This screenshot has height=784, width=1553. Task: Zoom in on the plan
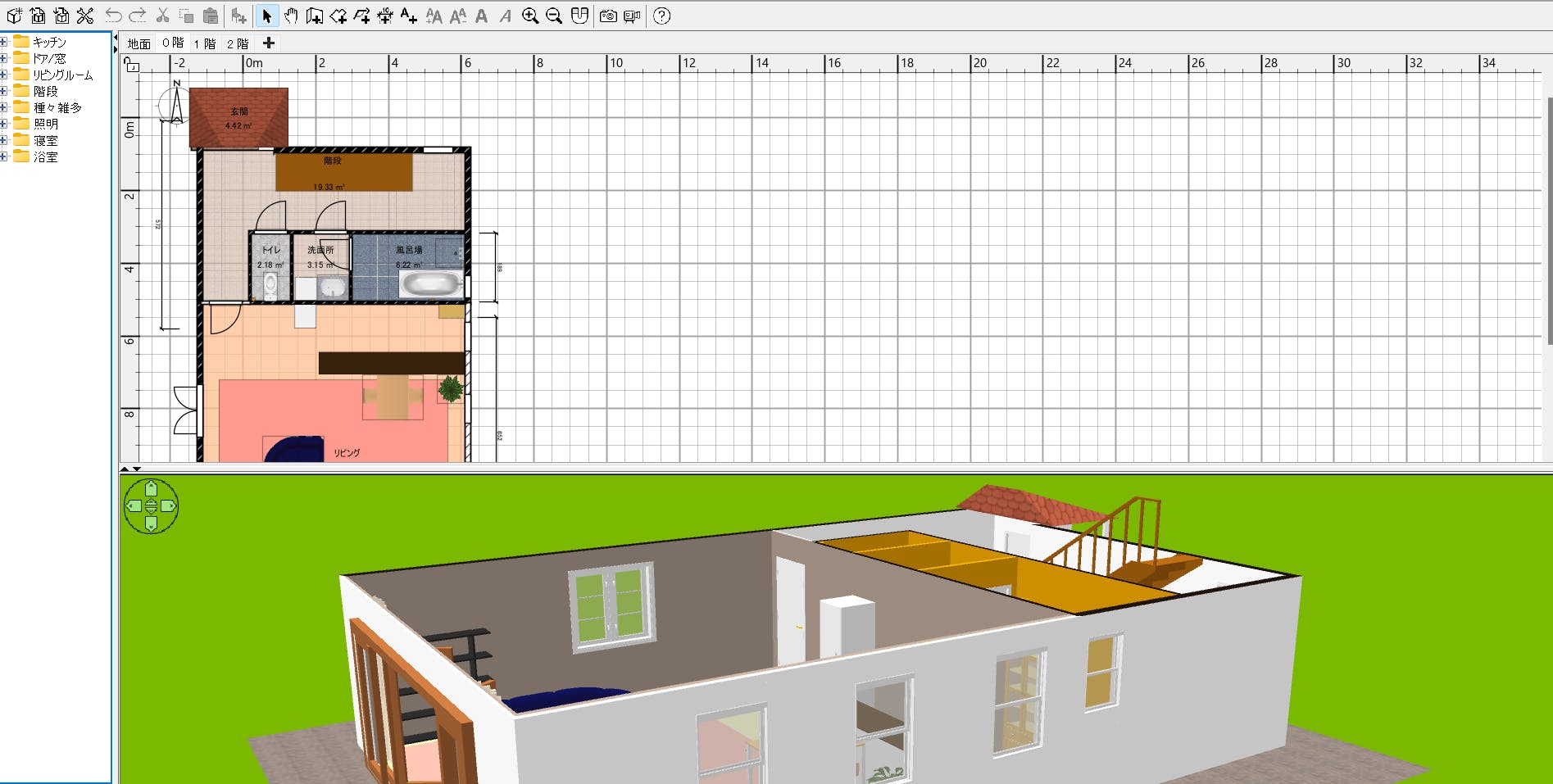tap(530, 16)
